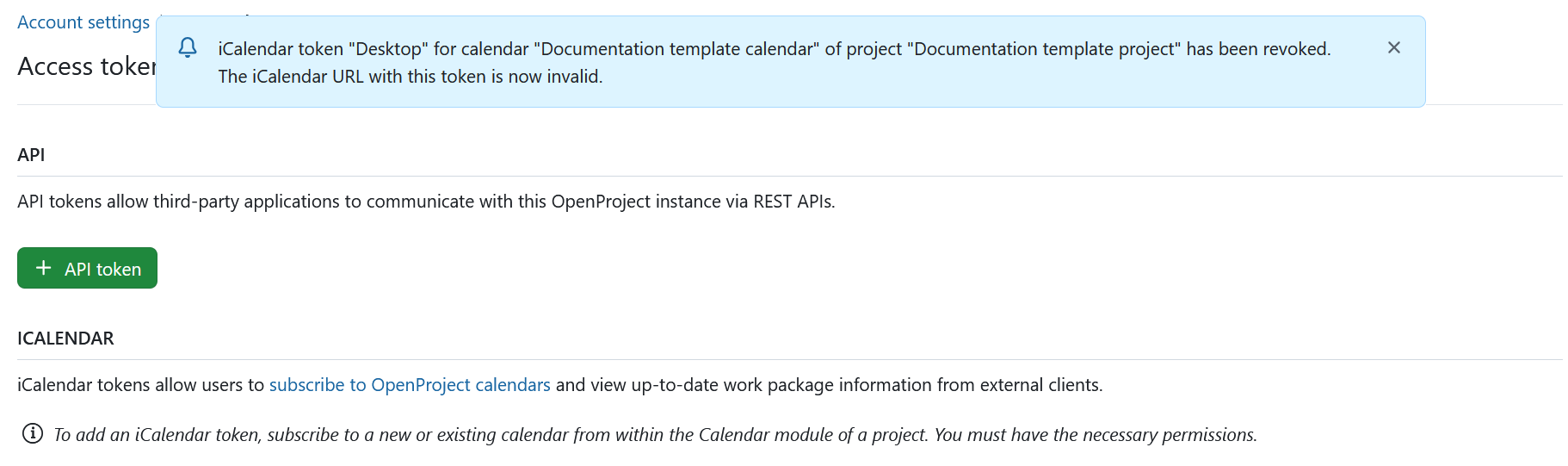
Task: Click the API tokens description sentence
Action: 426,202
